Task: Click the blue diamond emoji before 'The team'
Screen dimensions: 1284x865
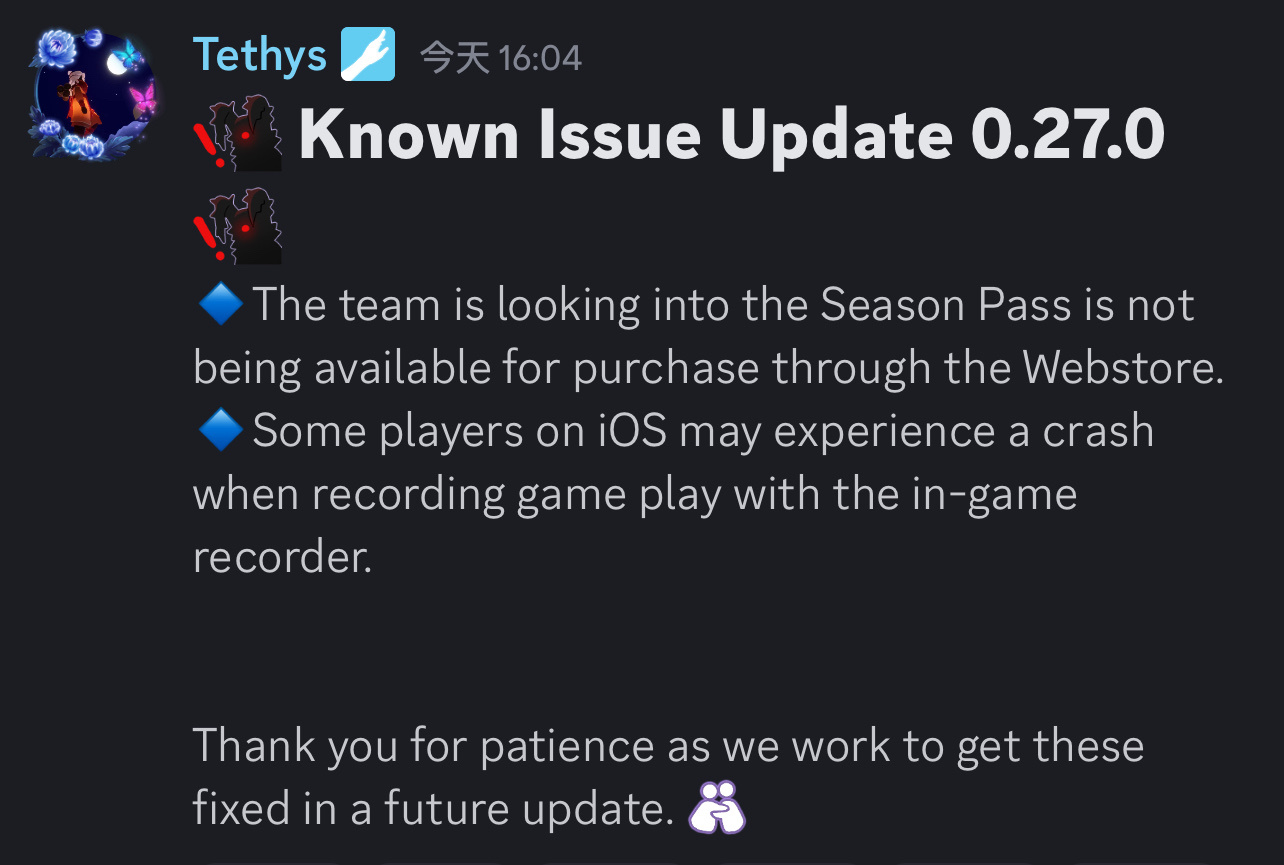Action: (x=221, y=304)
